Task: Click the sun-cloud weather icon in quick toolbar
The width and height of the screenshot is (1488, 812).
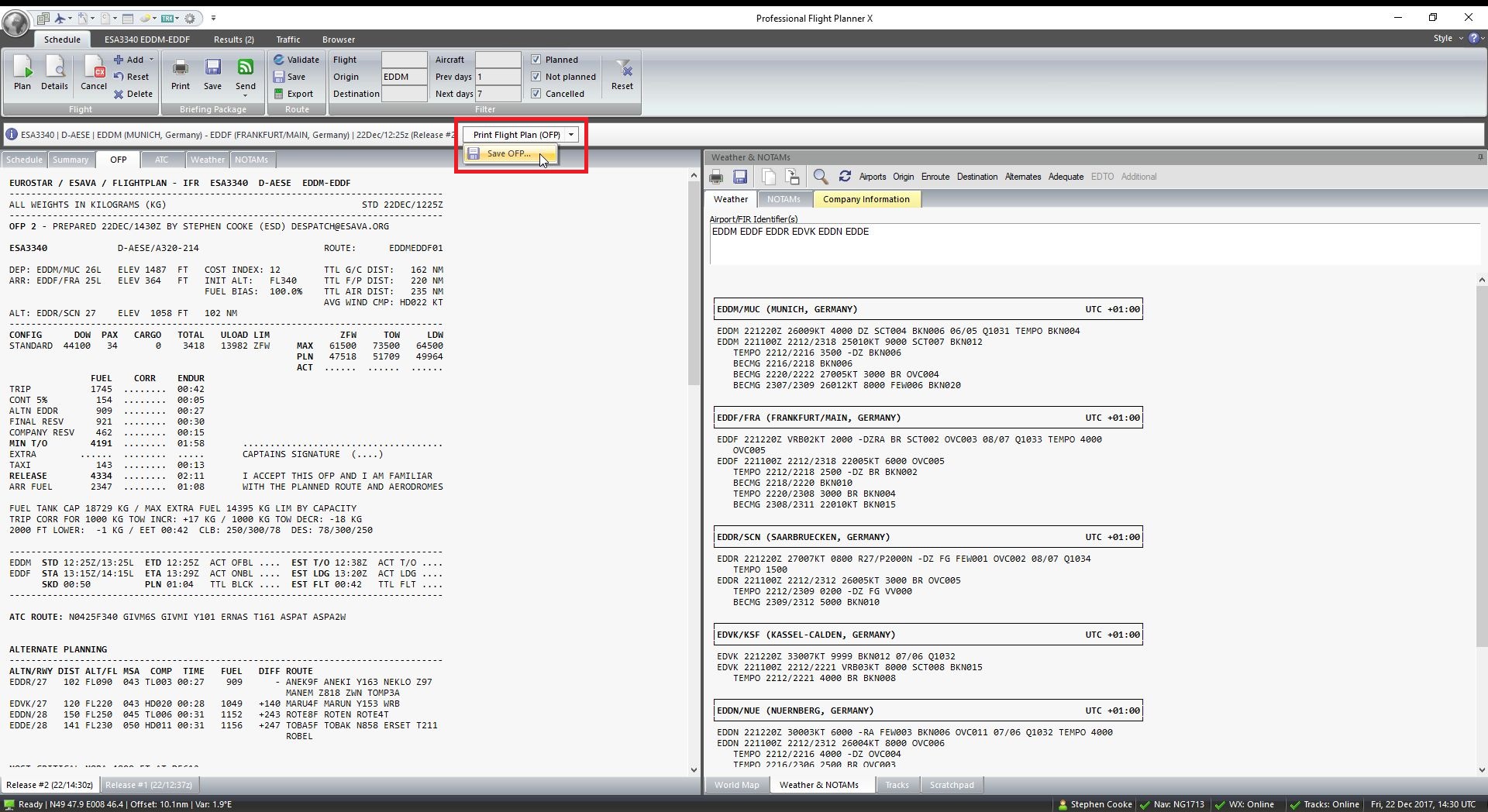Action: click(x=145, y=19)
